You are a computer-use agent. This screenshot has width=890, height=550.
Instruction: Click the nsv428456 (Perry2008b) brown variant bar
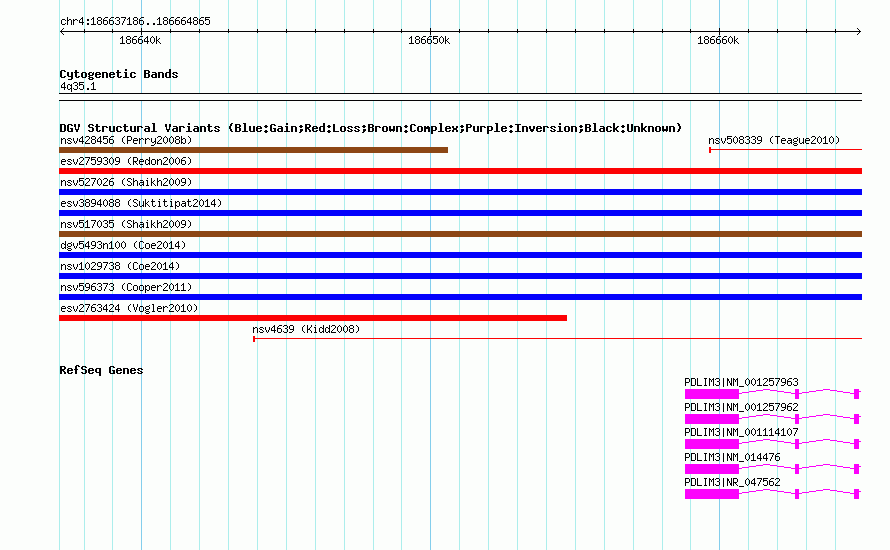tap(253, 150)
